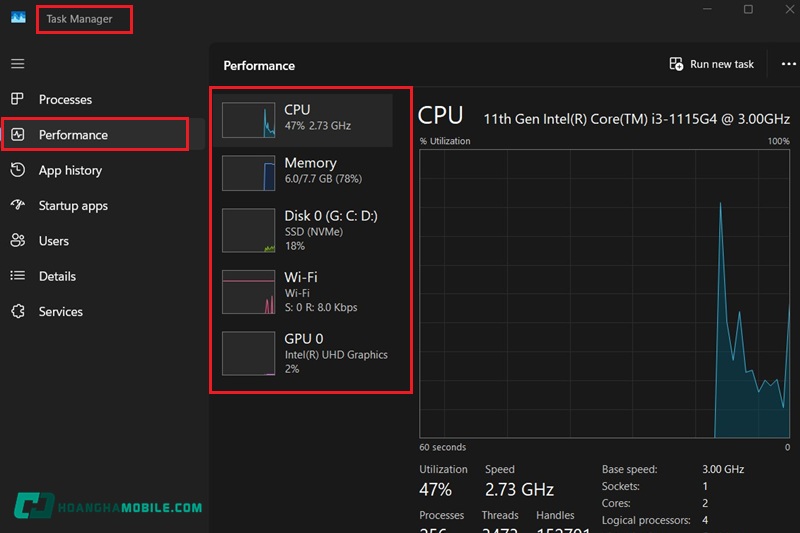Go to the Startup apps page
Viewport: 800px width, 533px height.
pyautogui.click(x=73, y=205)
